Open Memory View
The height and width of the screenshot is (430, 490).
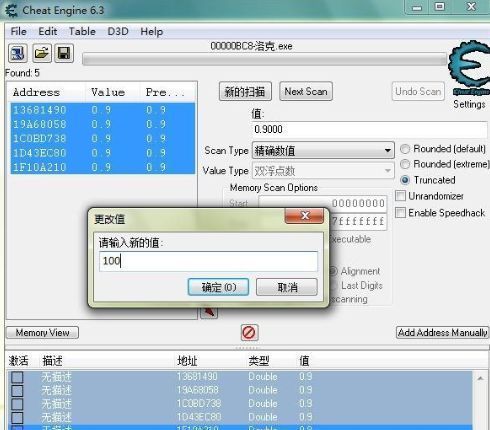coord(42,333)
